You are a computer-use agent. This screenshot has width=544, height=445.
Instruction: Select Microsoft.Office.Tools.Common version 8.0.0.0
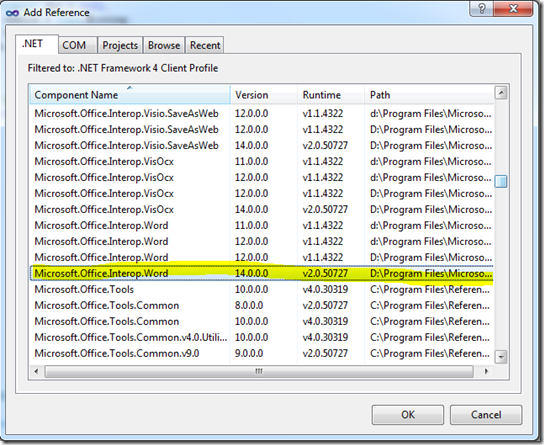coord(262,305)
